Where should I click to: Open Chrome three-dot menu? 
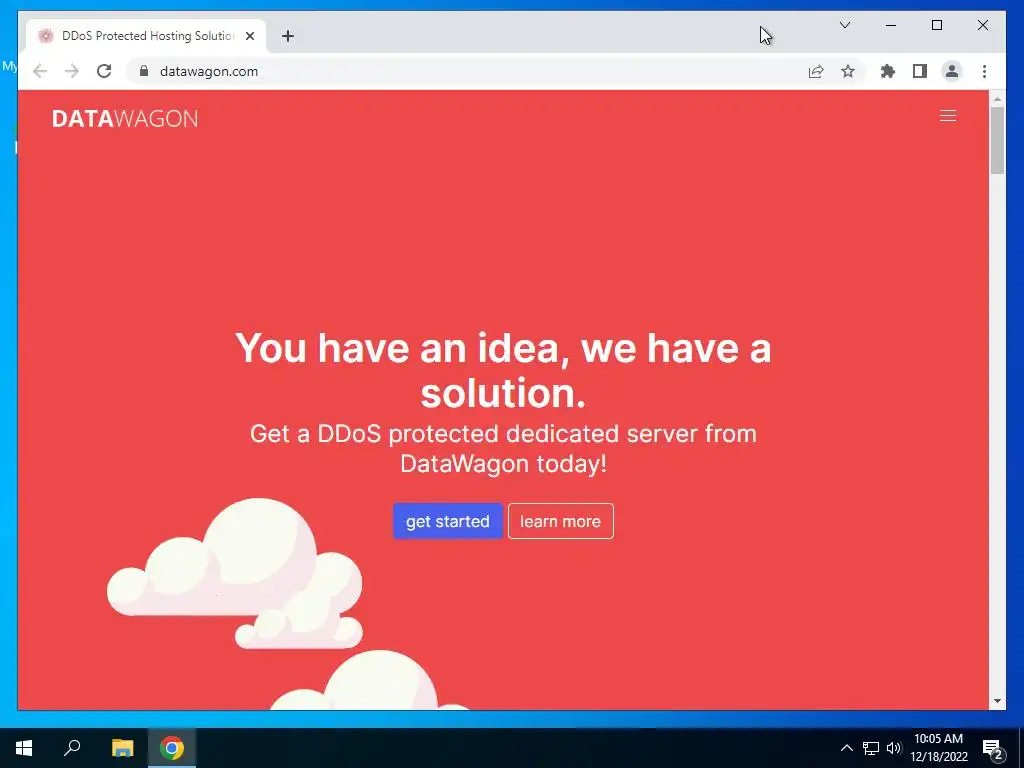(x=984, y=71)
